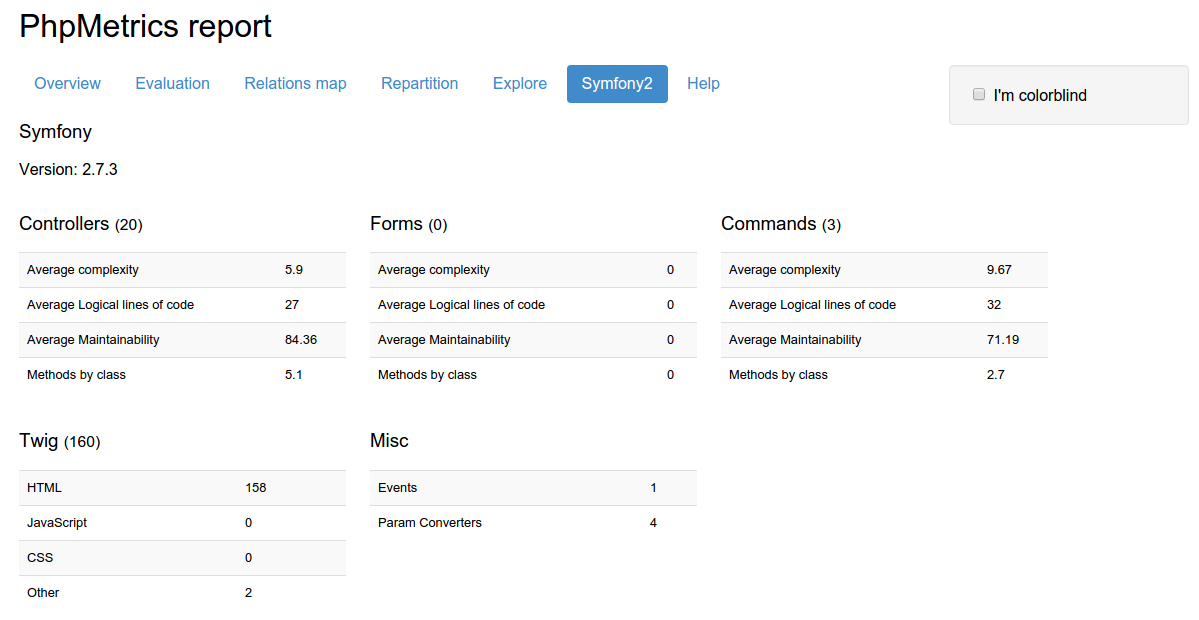Click the Forms (0) heading
Image resolution: width=1199 pixels, height=620 pixels.
(408, 224)
